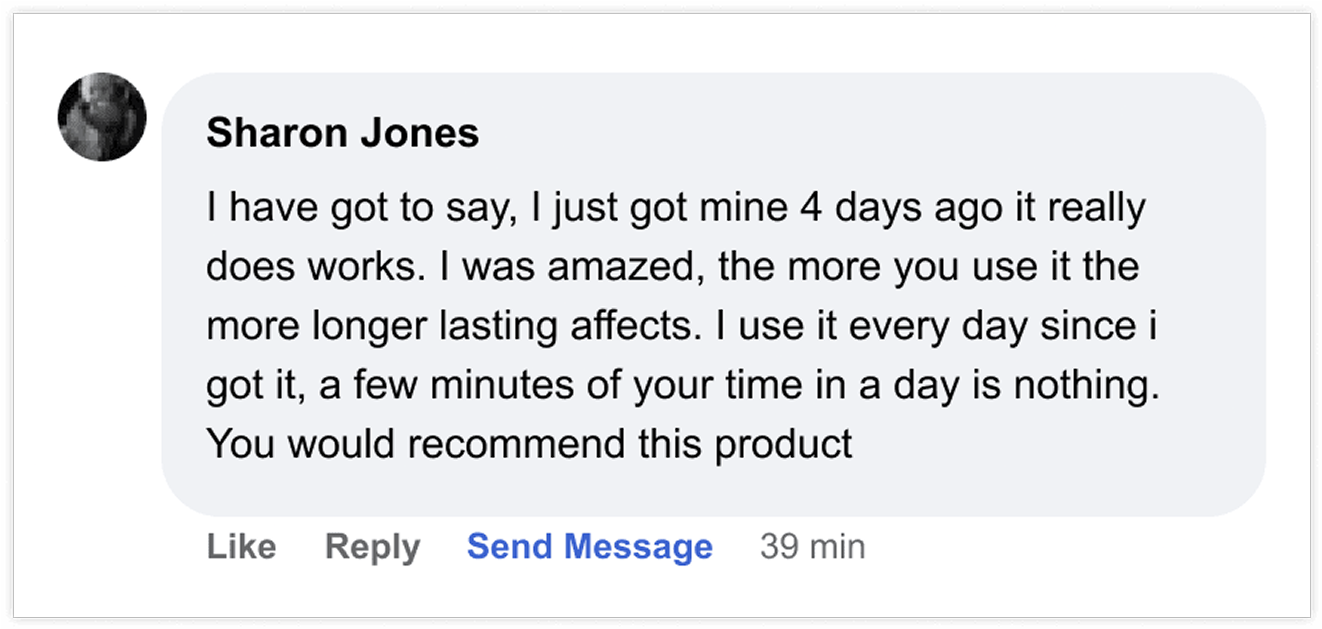Reply to Sharon Jones's comment
Image resolution: width=1322 pixels, height=629 pixels.
coord(372,547)
